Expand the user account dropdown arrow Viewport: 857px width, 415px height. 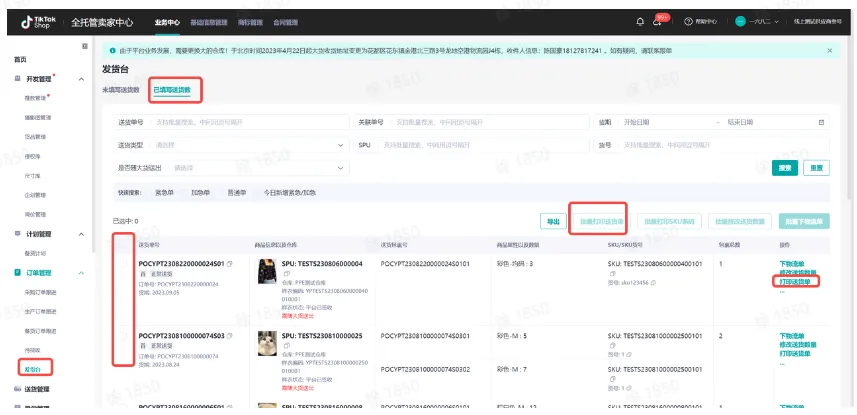(776, 22)
